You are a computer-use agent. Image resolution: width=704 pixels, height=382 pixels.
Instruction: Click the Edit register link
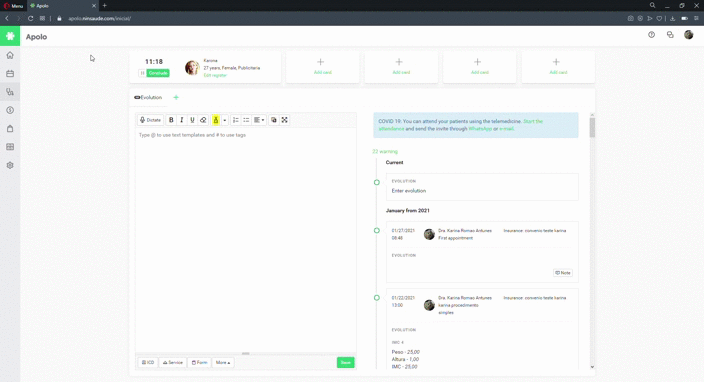click(215, 75)
